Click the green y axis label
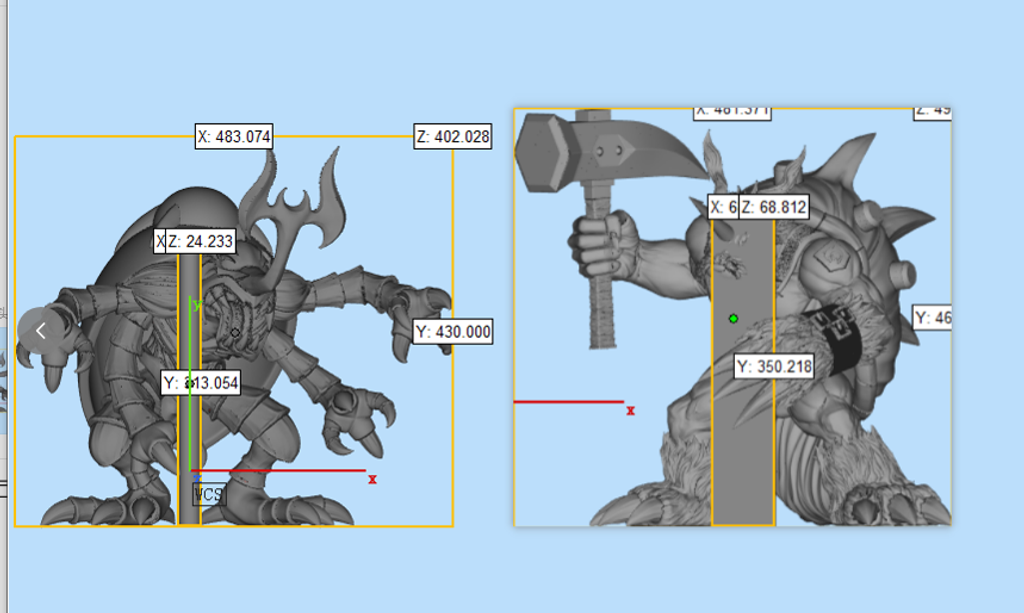The height and width of the screenshot is (613, 1024). coord(197,304)
